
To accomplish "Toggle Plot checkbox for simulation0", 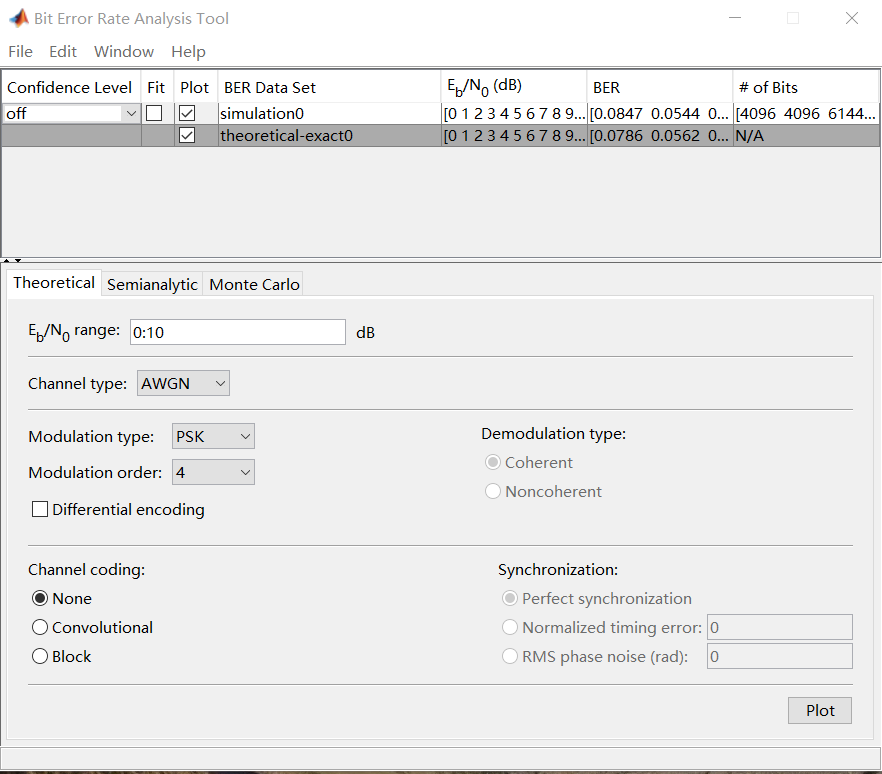I will (x=187, y=114).
